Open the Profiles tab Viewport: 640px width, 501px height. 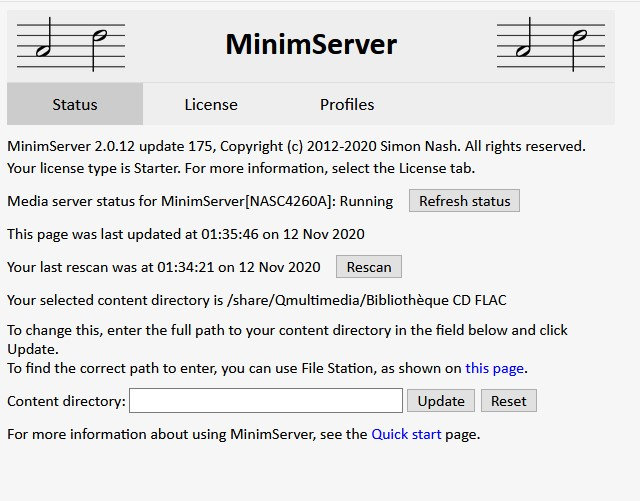[x=347, y=104]
